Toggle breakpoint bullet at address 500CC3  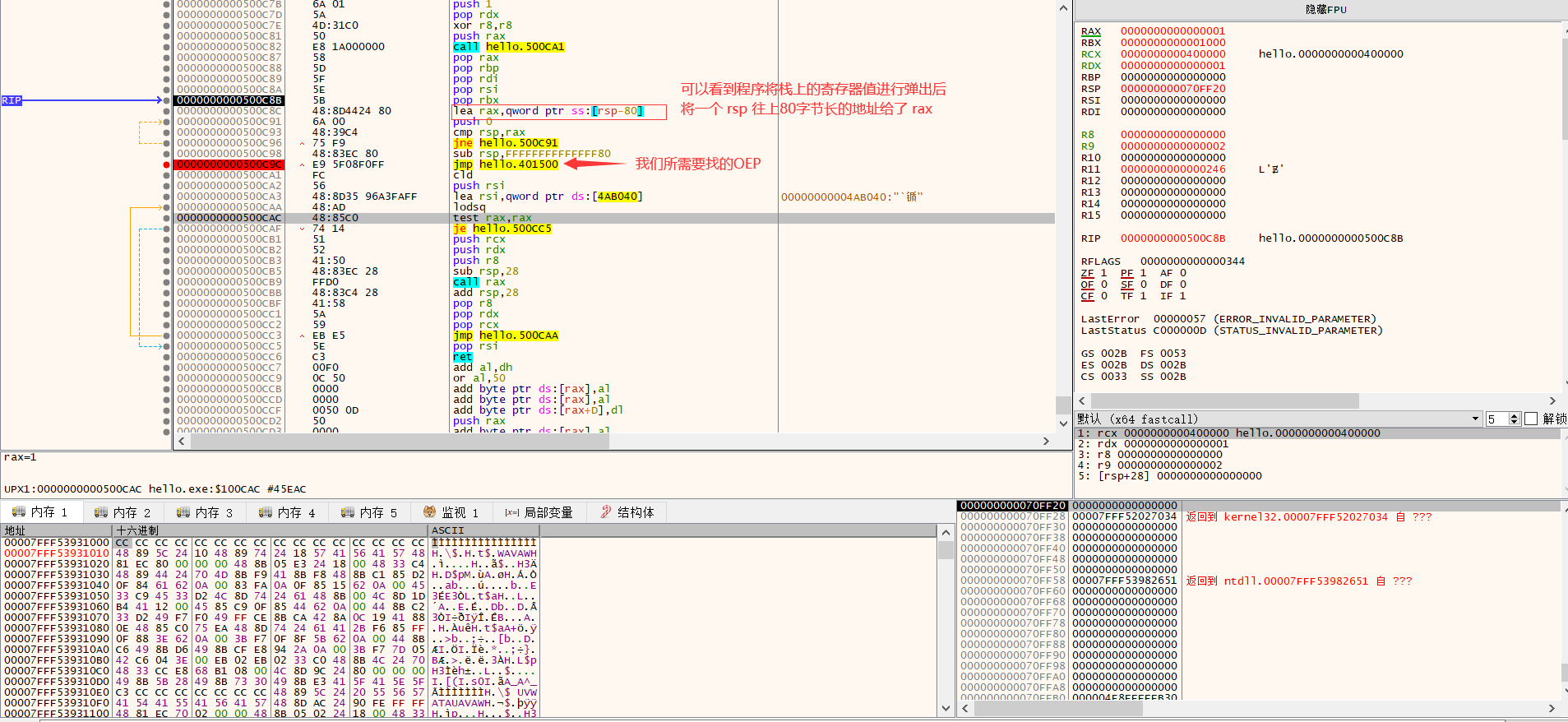(167, 336)
